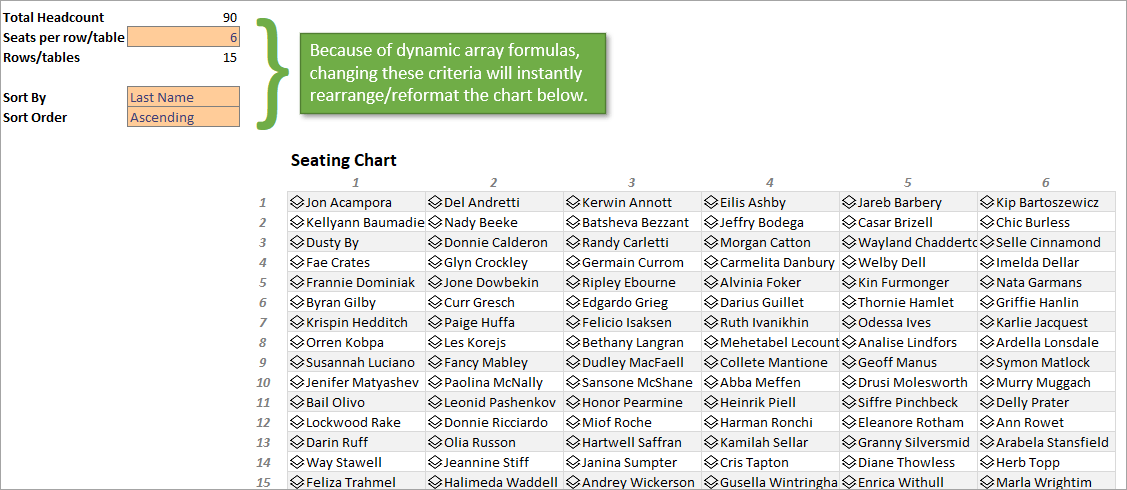Select the Seats per row/table input cell
The height and width of the screenshot is (490, 1127).
(184, 37)
